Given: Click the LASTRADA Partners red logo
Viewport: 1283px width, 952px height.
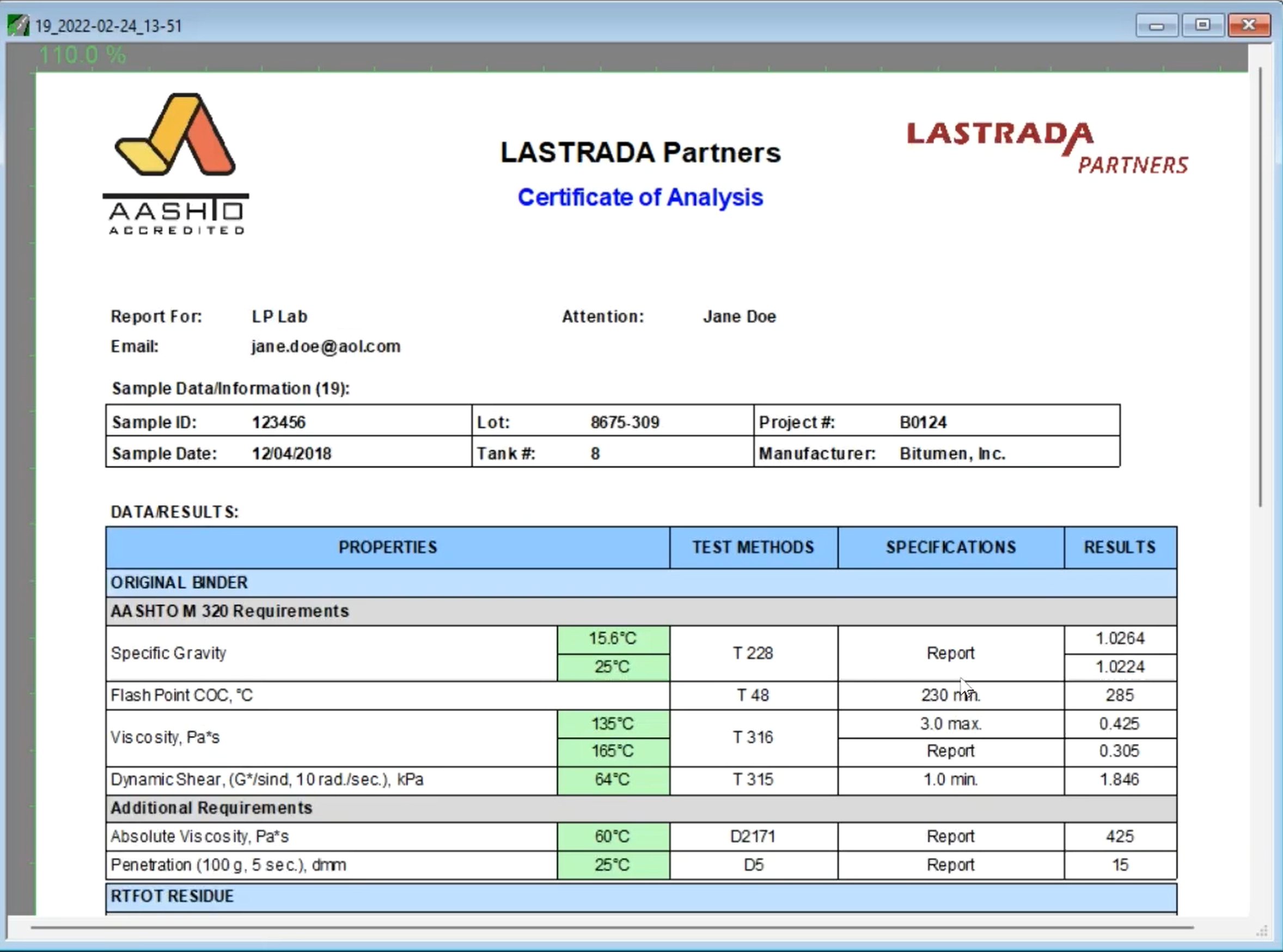Looking at the screenshot, I should (x=1047, y=148).
